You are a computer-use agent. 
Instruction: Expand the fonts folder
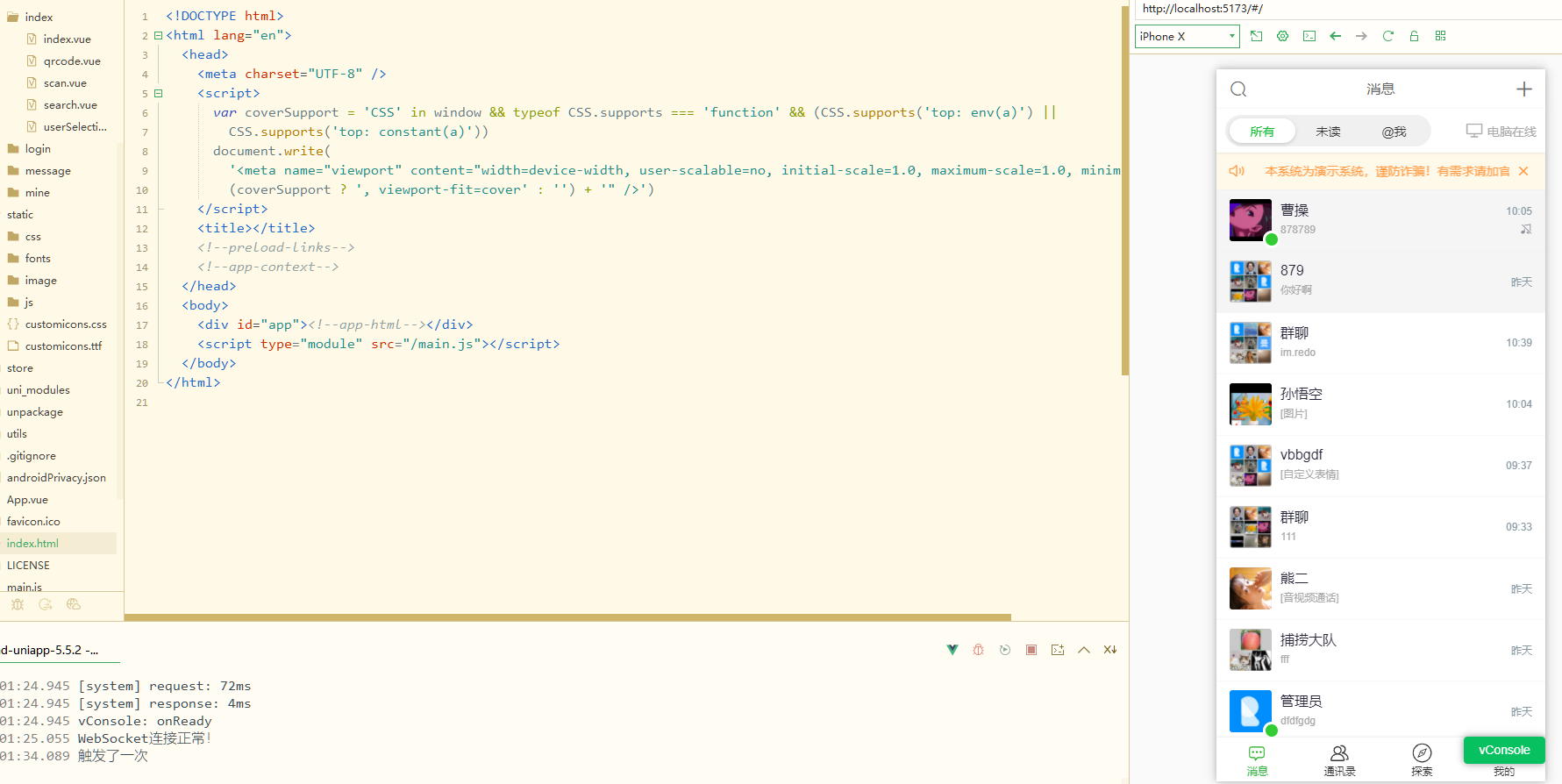pos(29,259)
